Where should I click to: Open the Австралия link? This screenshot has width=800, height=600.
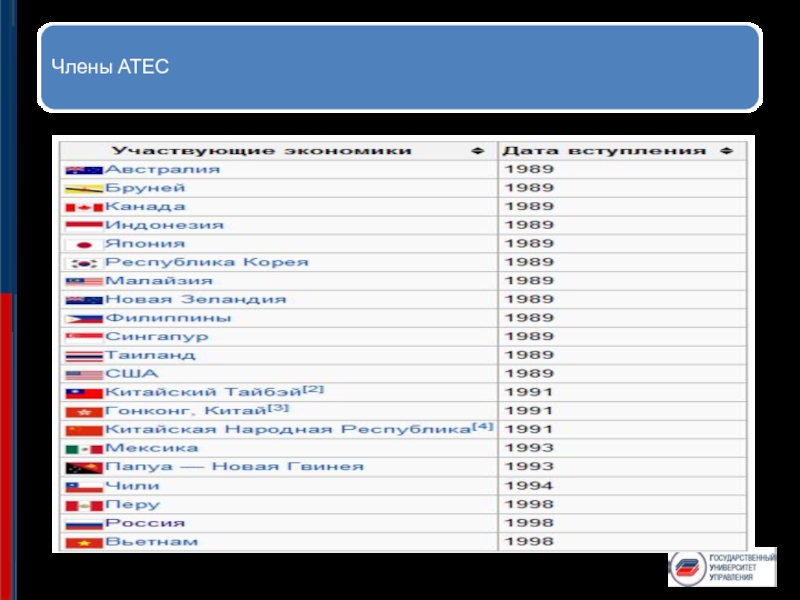(162, 169)
